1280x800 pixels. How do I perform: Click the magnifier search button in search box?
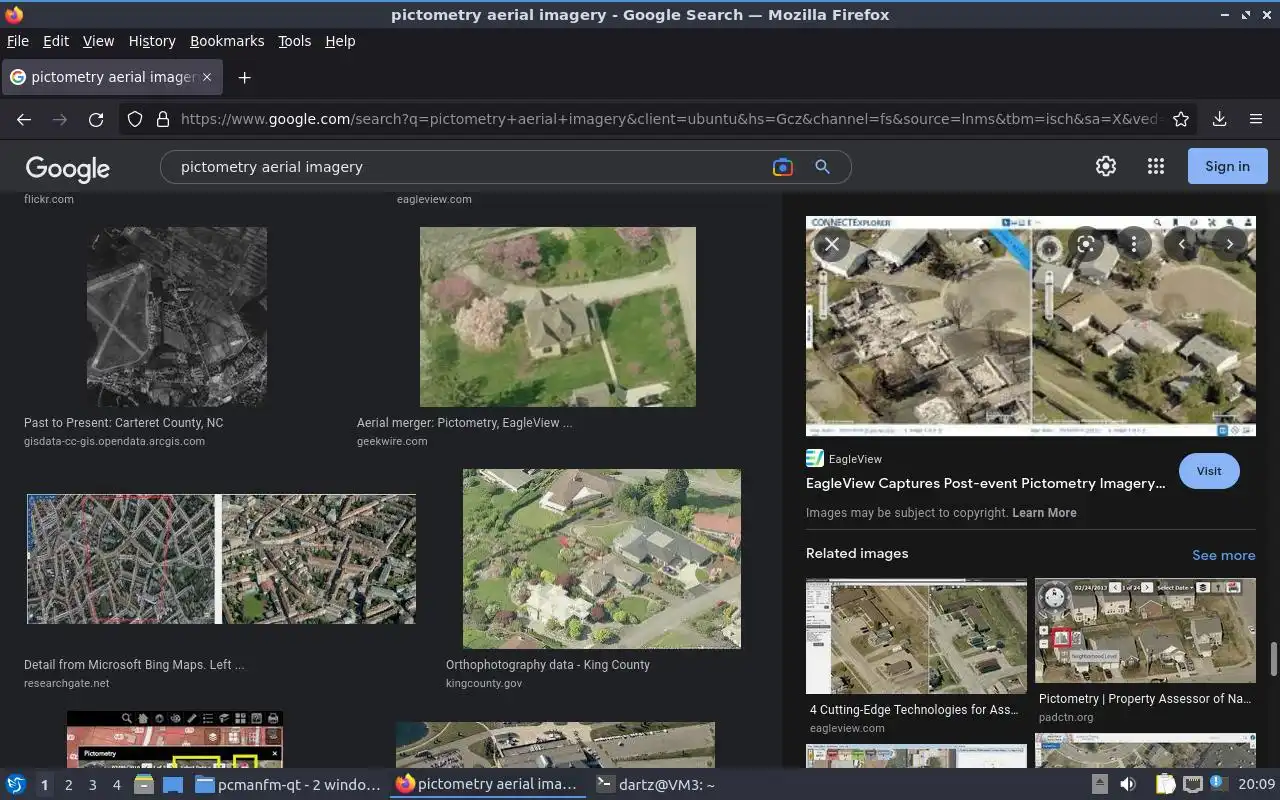822,167
